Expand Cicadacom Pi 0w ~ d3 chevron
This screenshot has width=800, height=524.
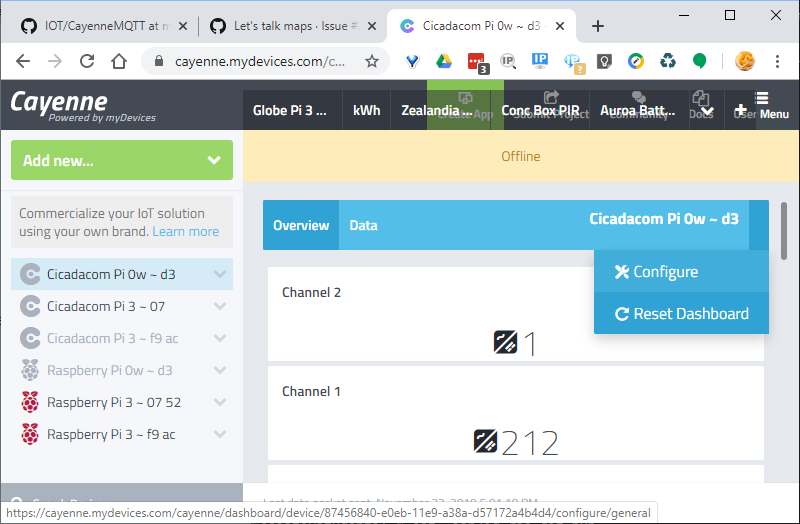coord(220,274)
